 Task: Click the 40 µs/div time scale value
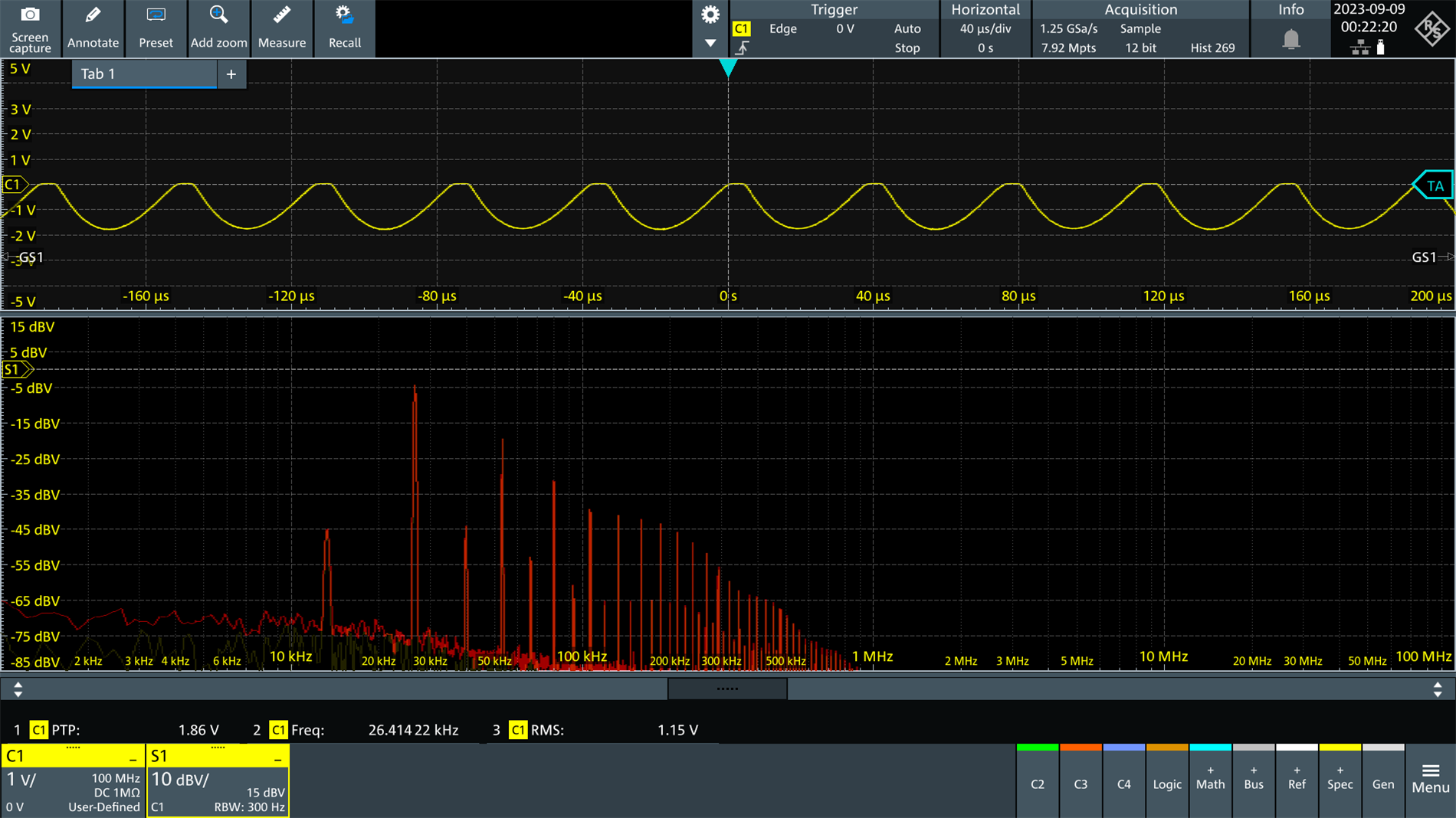(985, 28)
